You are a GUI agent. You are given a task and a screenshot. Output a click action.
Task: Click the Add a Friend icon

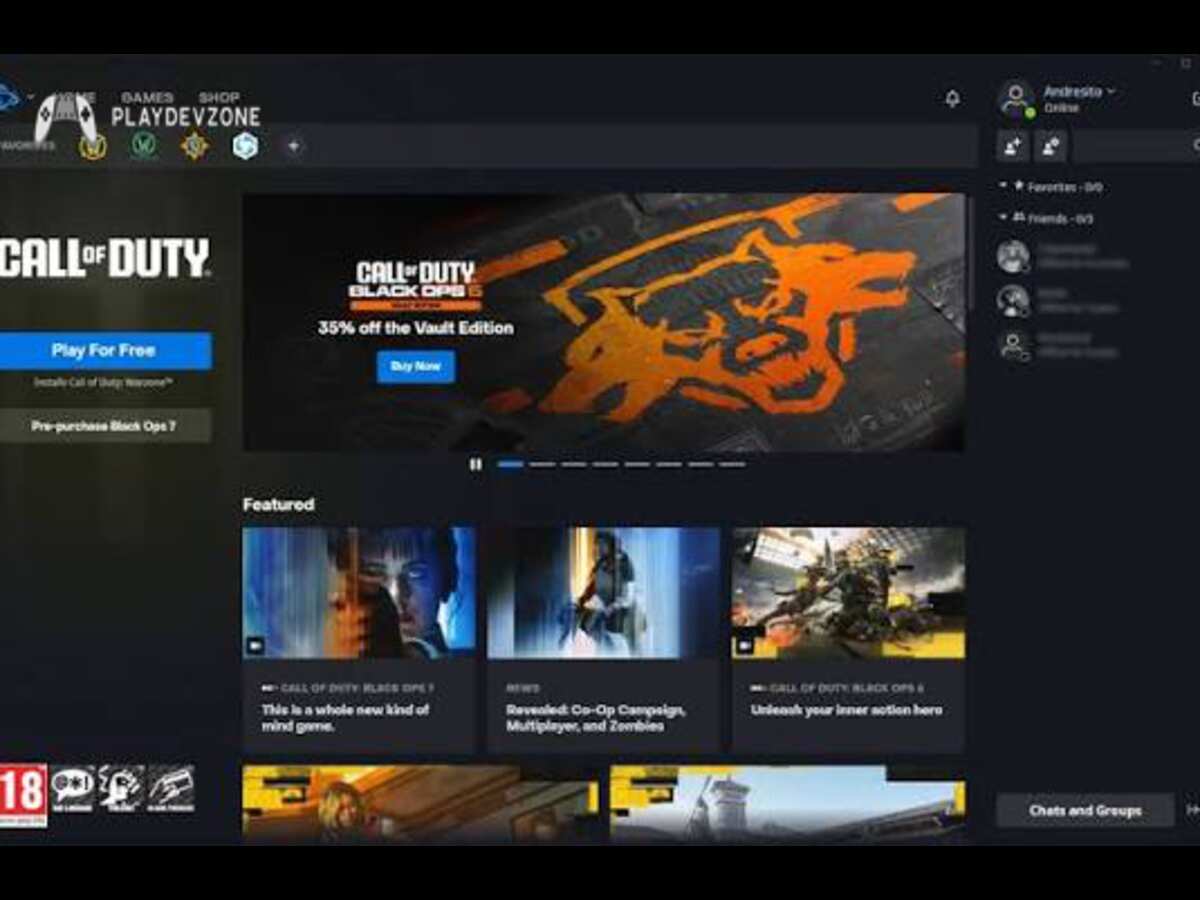1012,146
